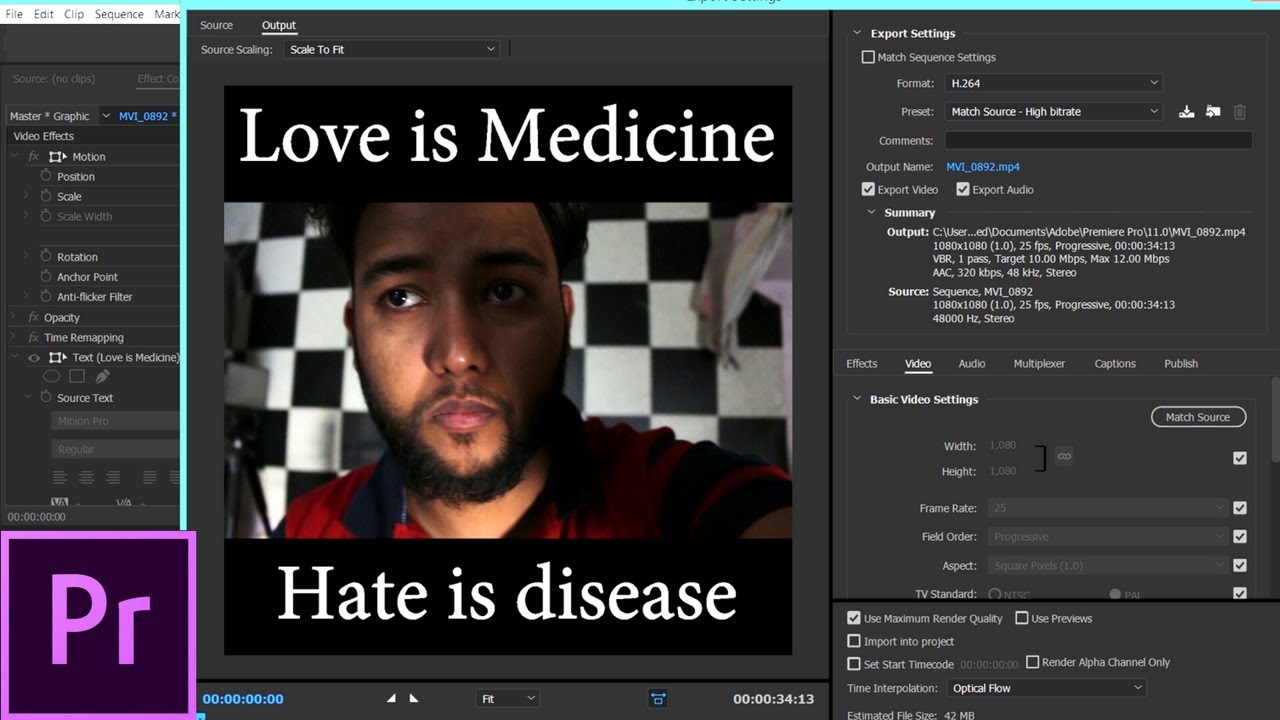Open the File menu
Screen dimensions: 1280x720
14,15
